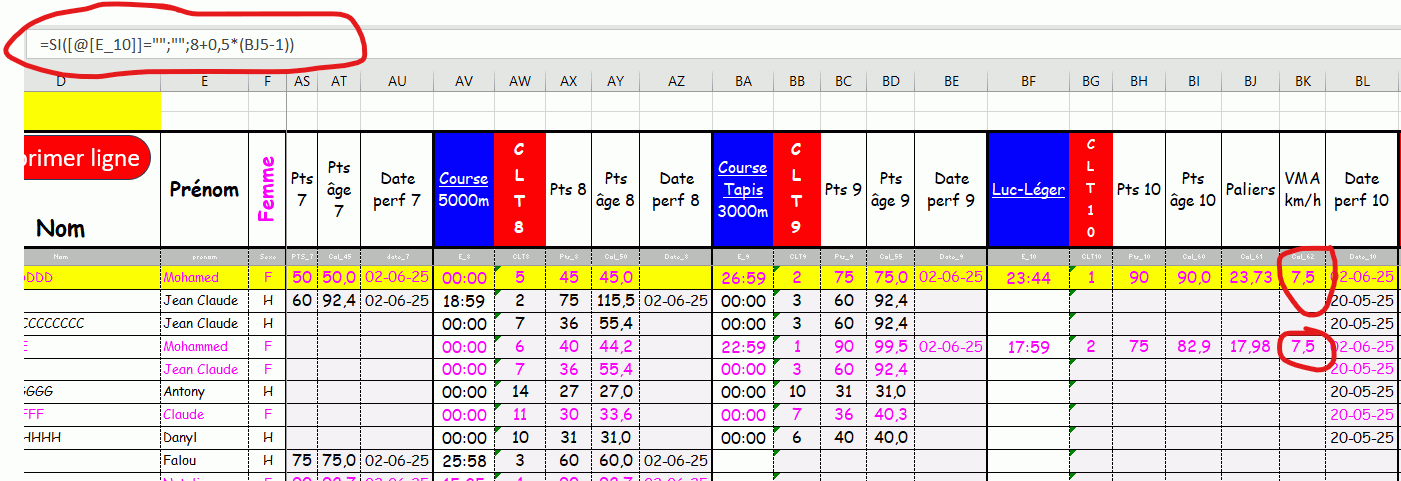Viewport: 1401px width, 481px height.
Task: Select the VMA 7,5 cell in Mohammed row
Action: [1303, 346]
